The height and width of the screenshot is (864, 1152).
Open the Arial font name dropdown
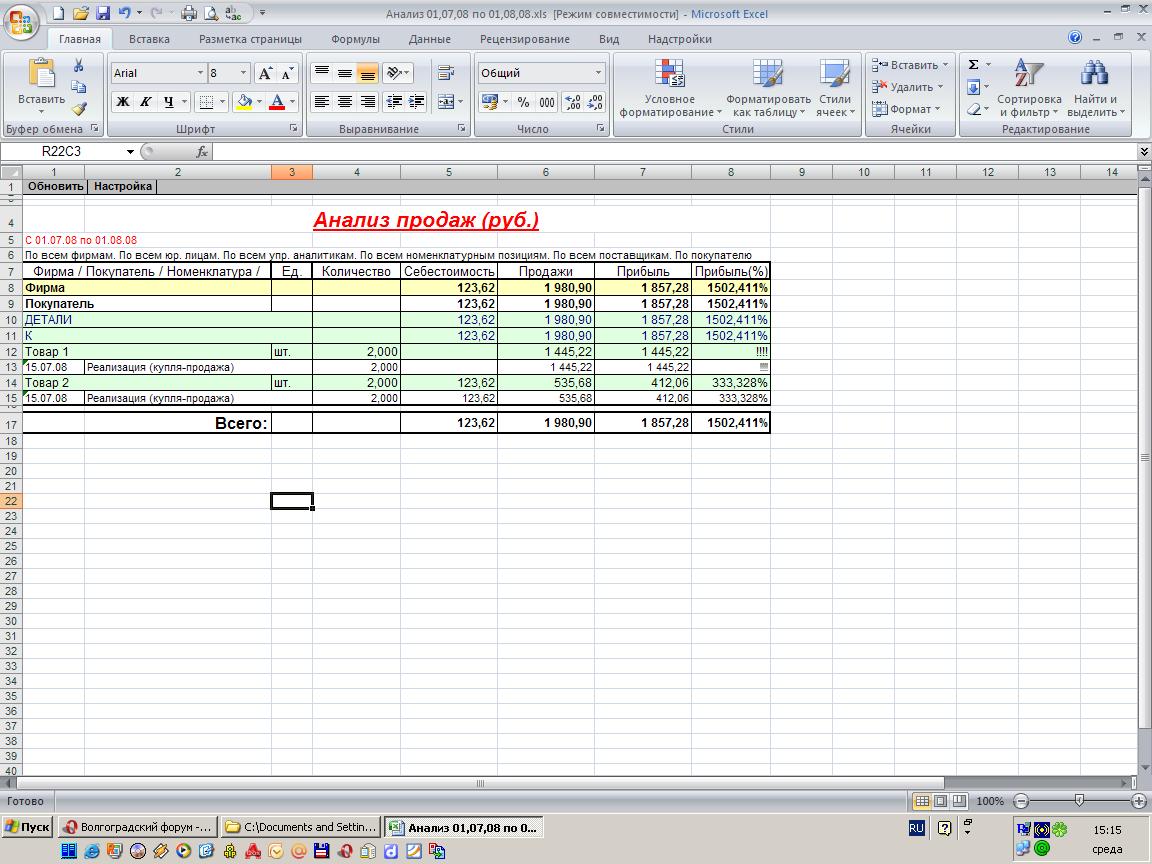[198, 73]
